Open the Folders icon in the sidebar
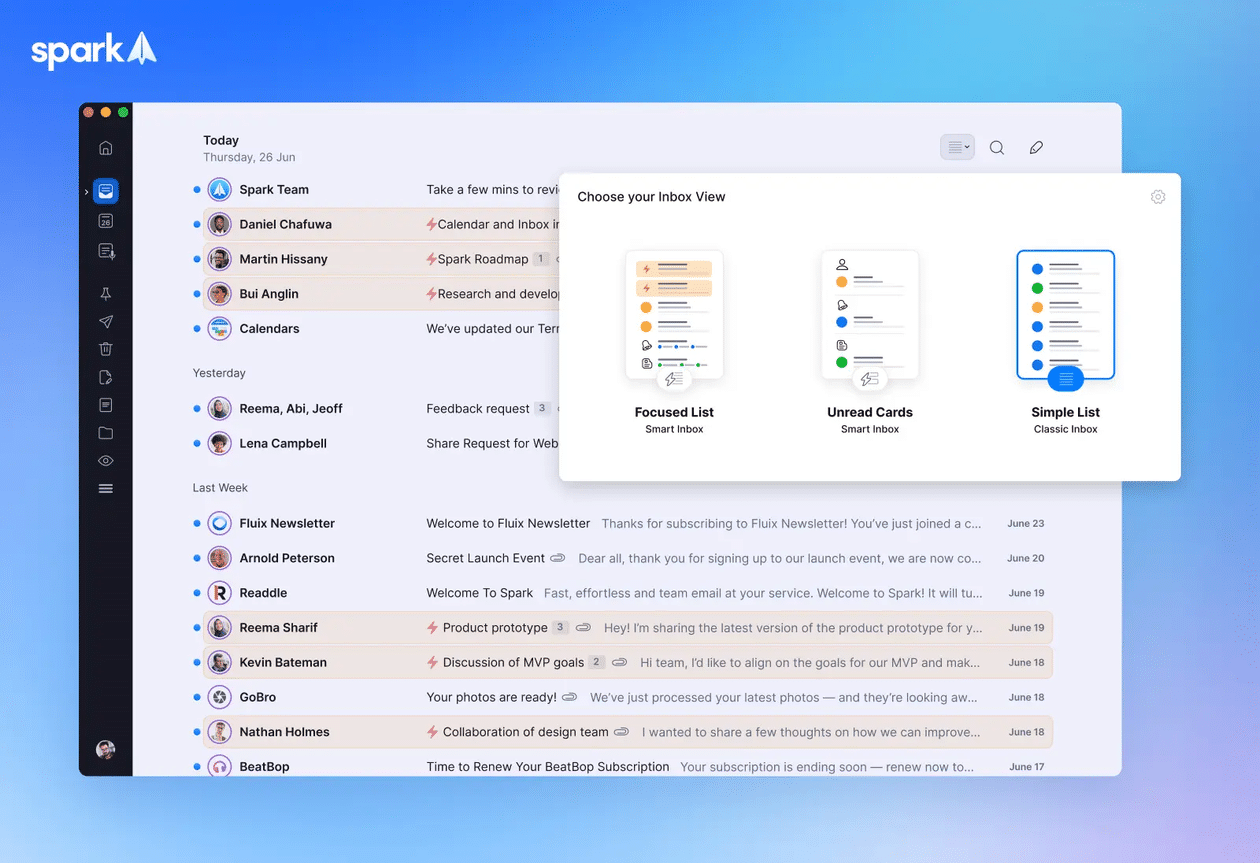Screen dimensions: 1260x863 [106, 433]
